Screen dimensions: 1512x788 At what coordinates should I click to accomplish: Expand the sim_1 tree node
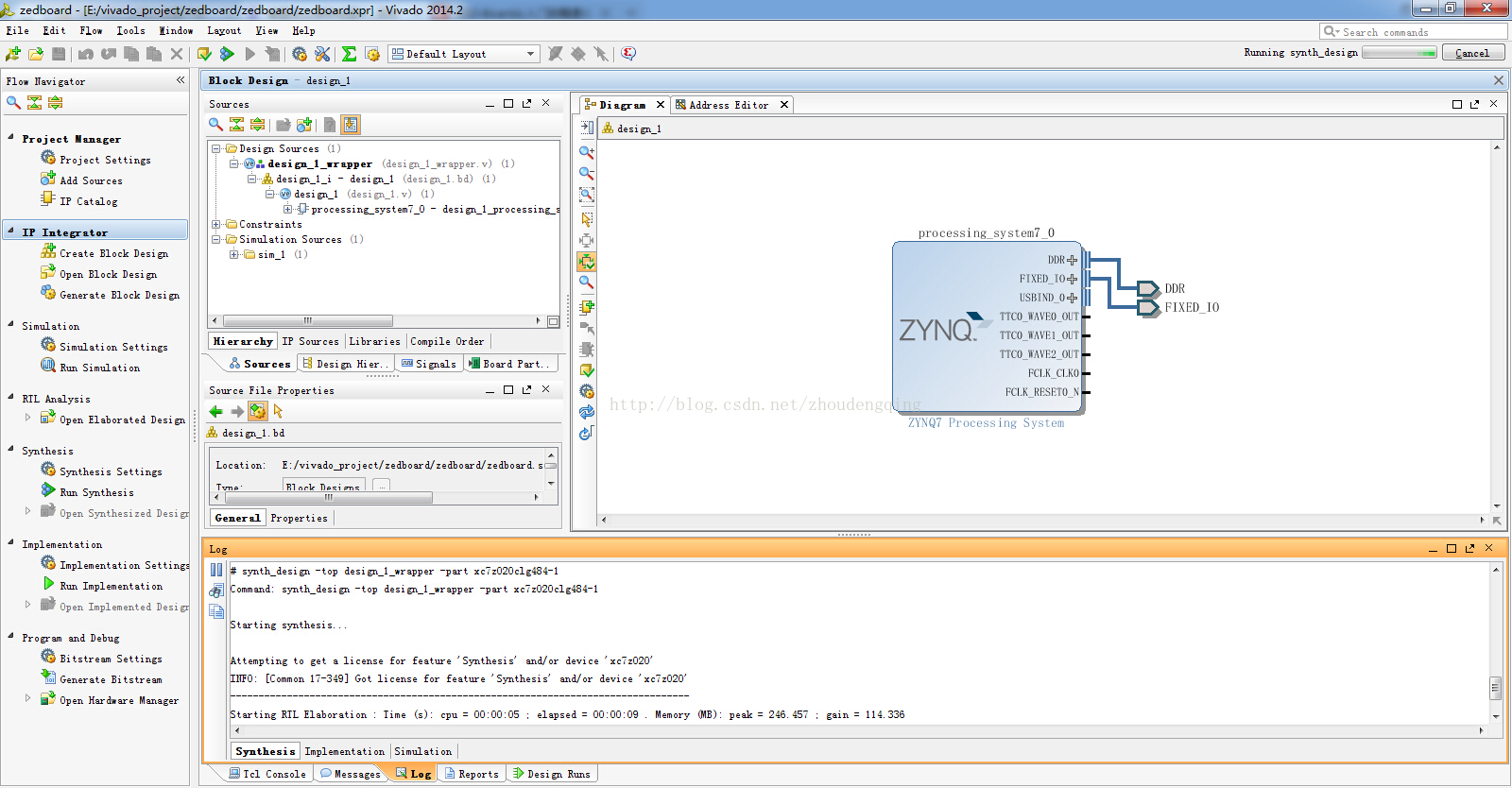233,254
